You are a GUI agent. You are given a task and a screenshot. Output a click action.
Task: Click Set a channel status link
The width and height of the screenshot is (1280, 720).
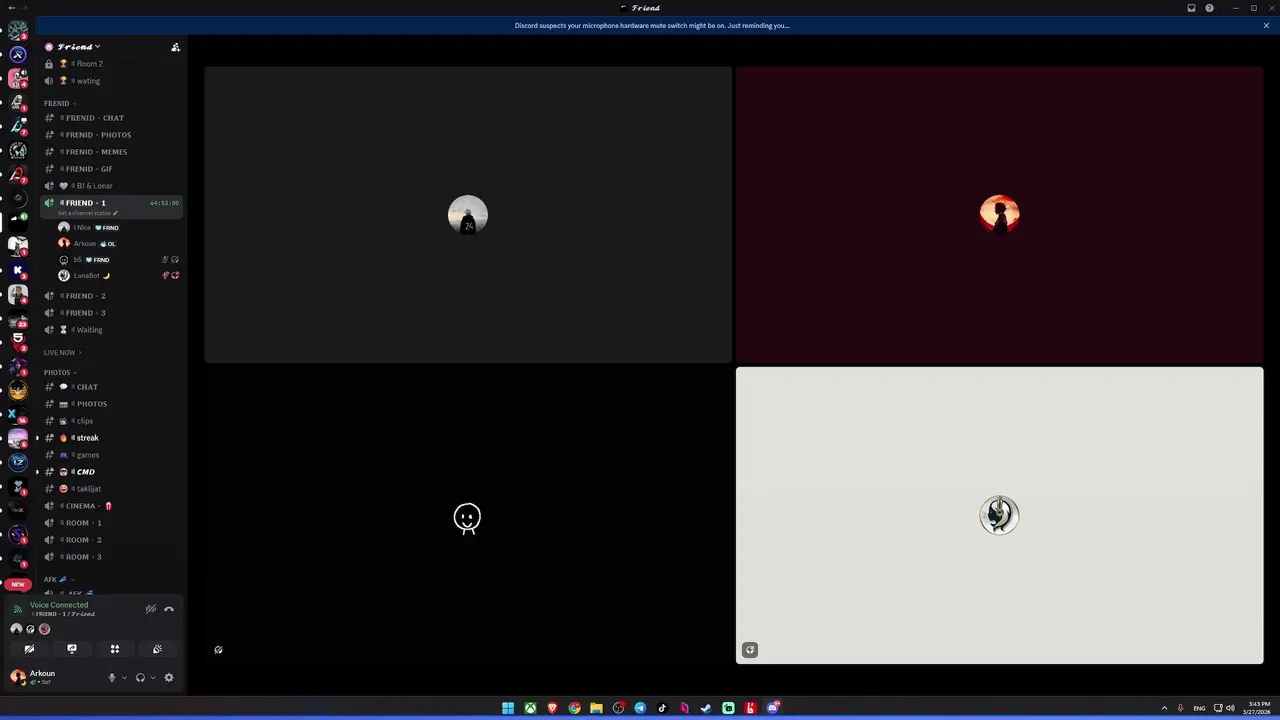(88, 213)
